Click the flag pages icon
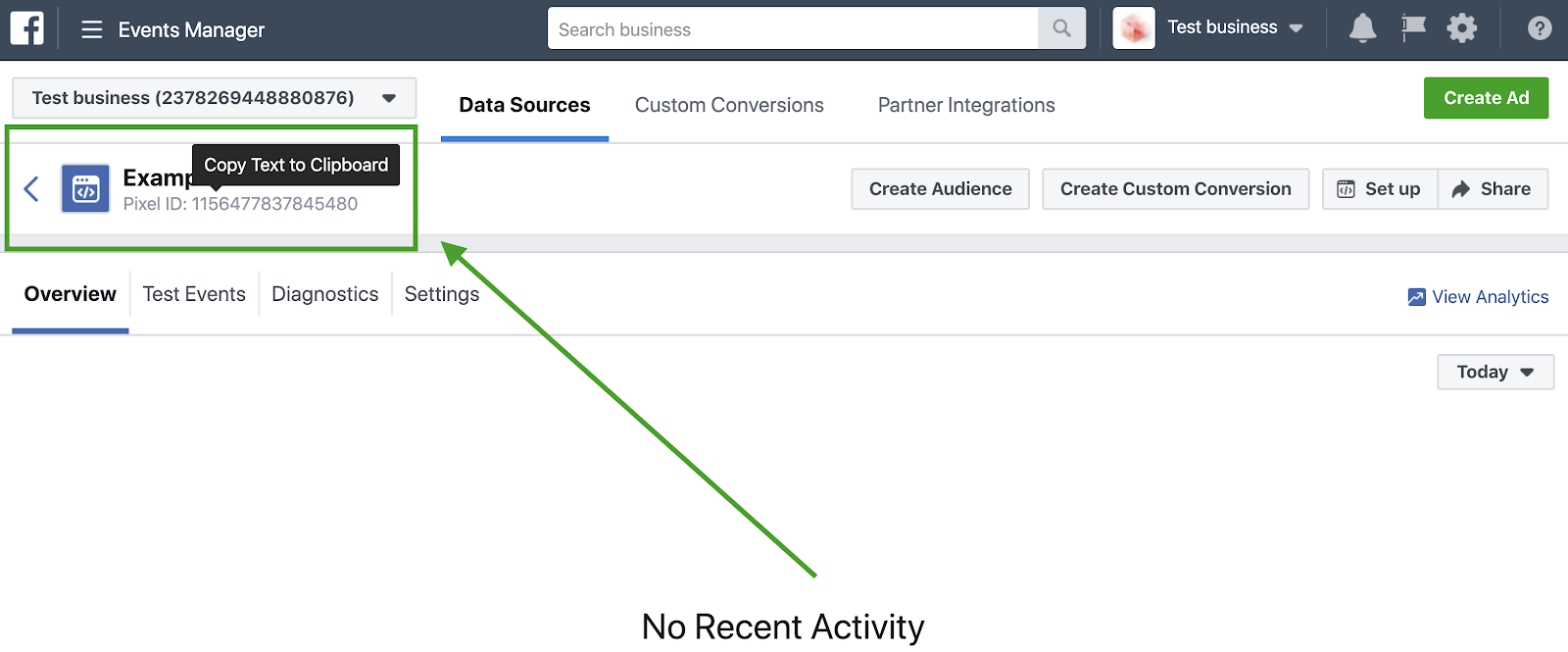1568x652 pixels. 1412,28
